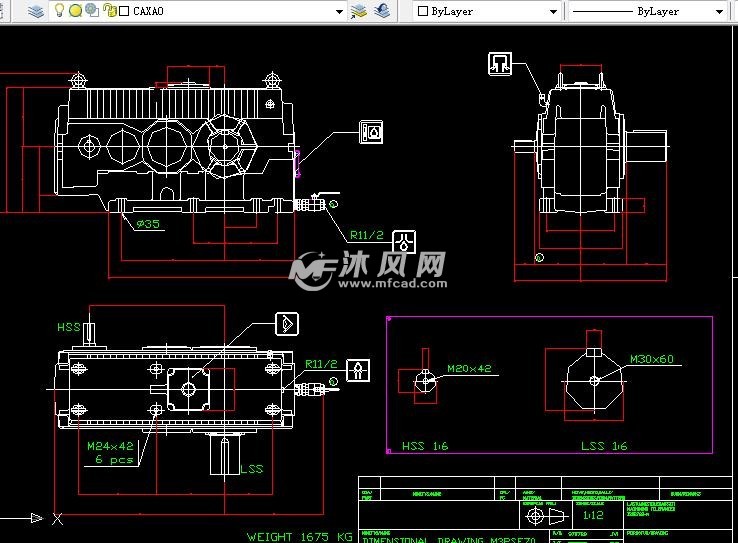Click the HSS 1:6 detail label

coord(423,446)
